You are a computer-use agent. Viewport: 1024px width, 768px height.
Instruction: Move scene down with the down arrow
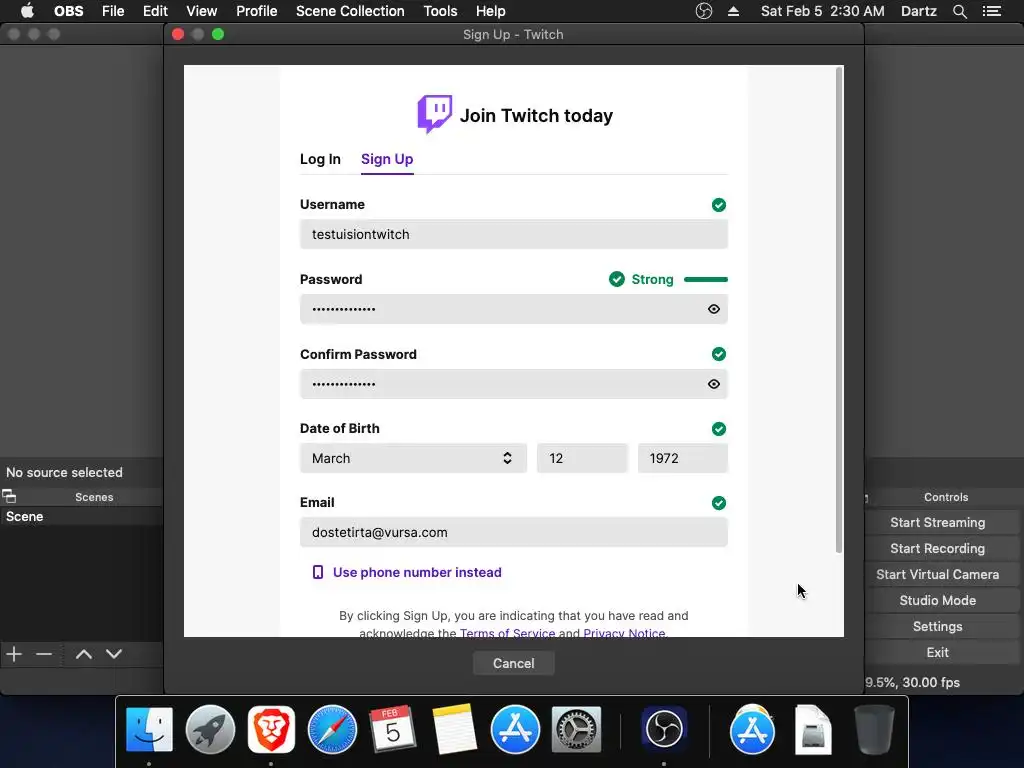click(x=114, y=654)
